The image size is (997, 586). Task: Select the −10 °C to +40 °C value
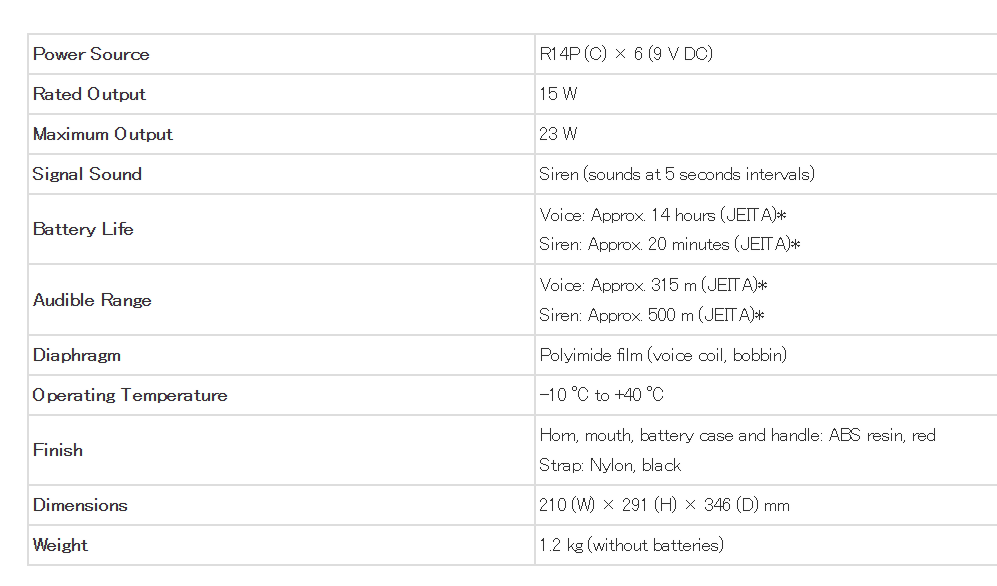pos(601,395)
